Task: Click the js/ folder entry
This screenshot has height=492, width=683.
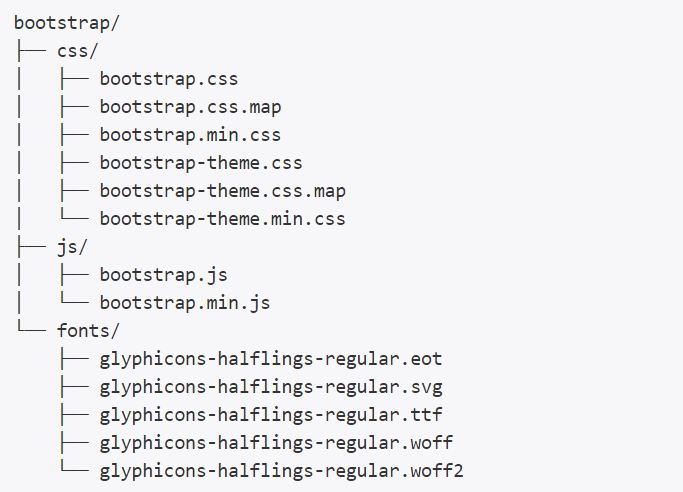Action: [72, 247]
